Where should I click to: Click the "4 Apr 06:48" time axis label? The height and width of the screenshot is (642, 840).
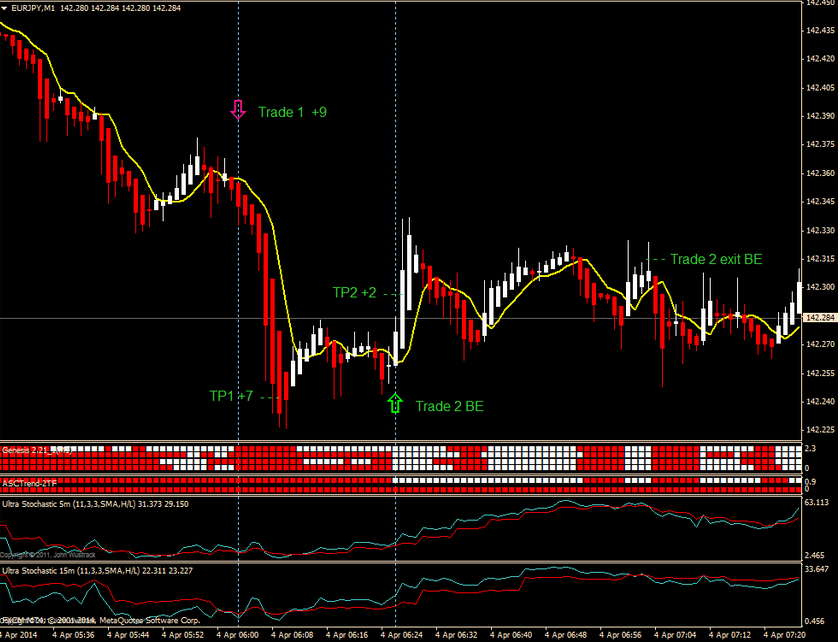(565, 635)
